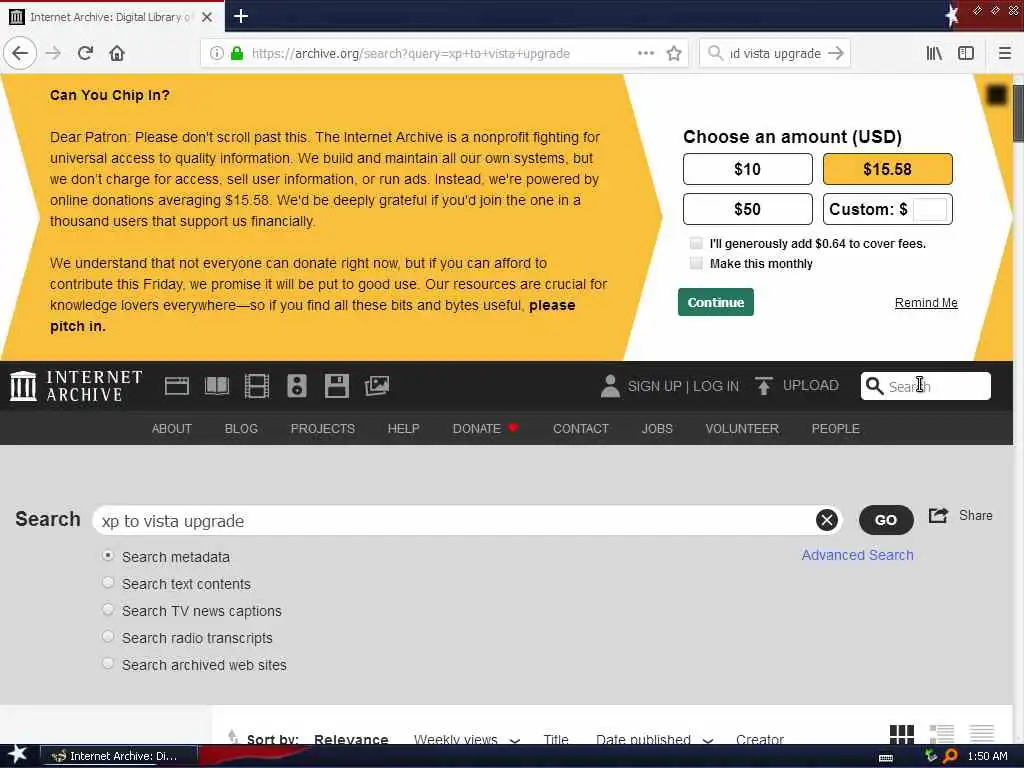Select Search TV news captions option
Screen dimensions: 1024x768
point(108,610)
